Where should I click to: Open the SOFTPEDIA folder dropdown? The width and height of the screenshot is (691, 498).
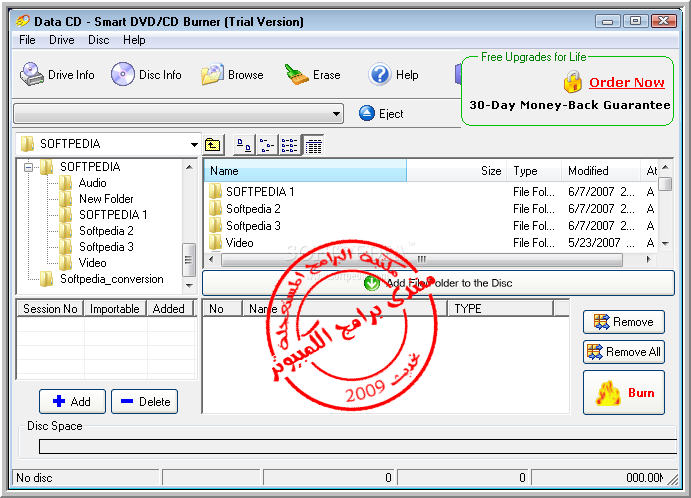(x=194, y=144)
